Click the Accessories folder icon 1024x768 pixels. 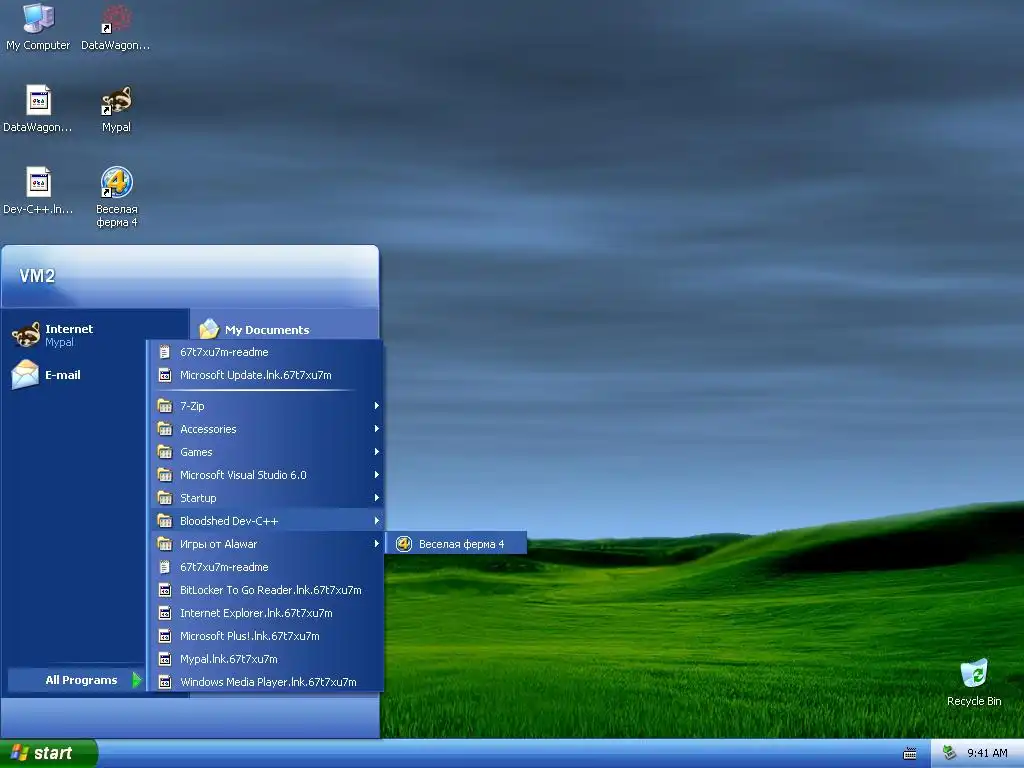(x=165, y=428)
